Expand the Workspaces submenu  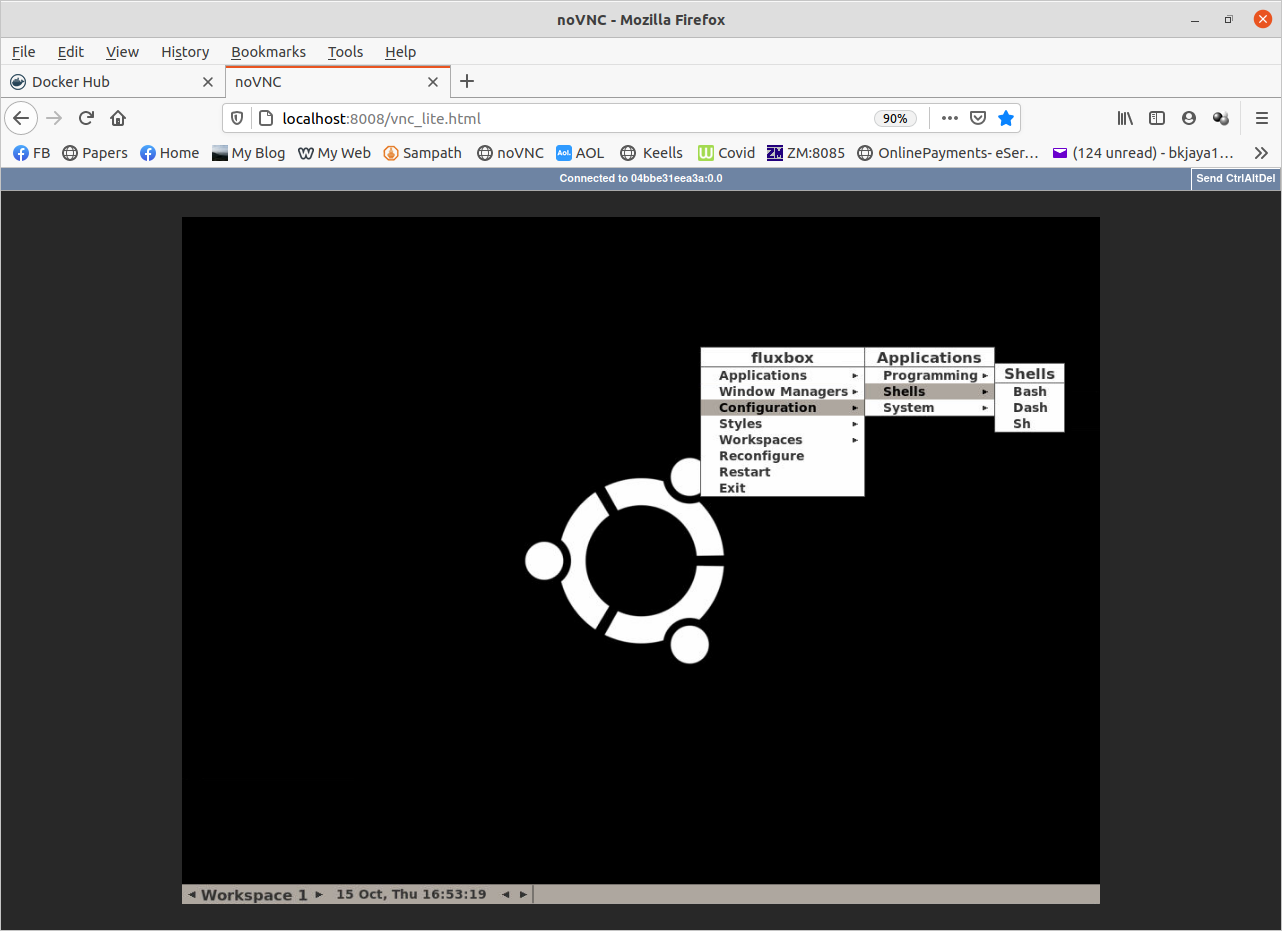[x=782, y=440]
